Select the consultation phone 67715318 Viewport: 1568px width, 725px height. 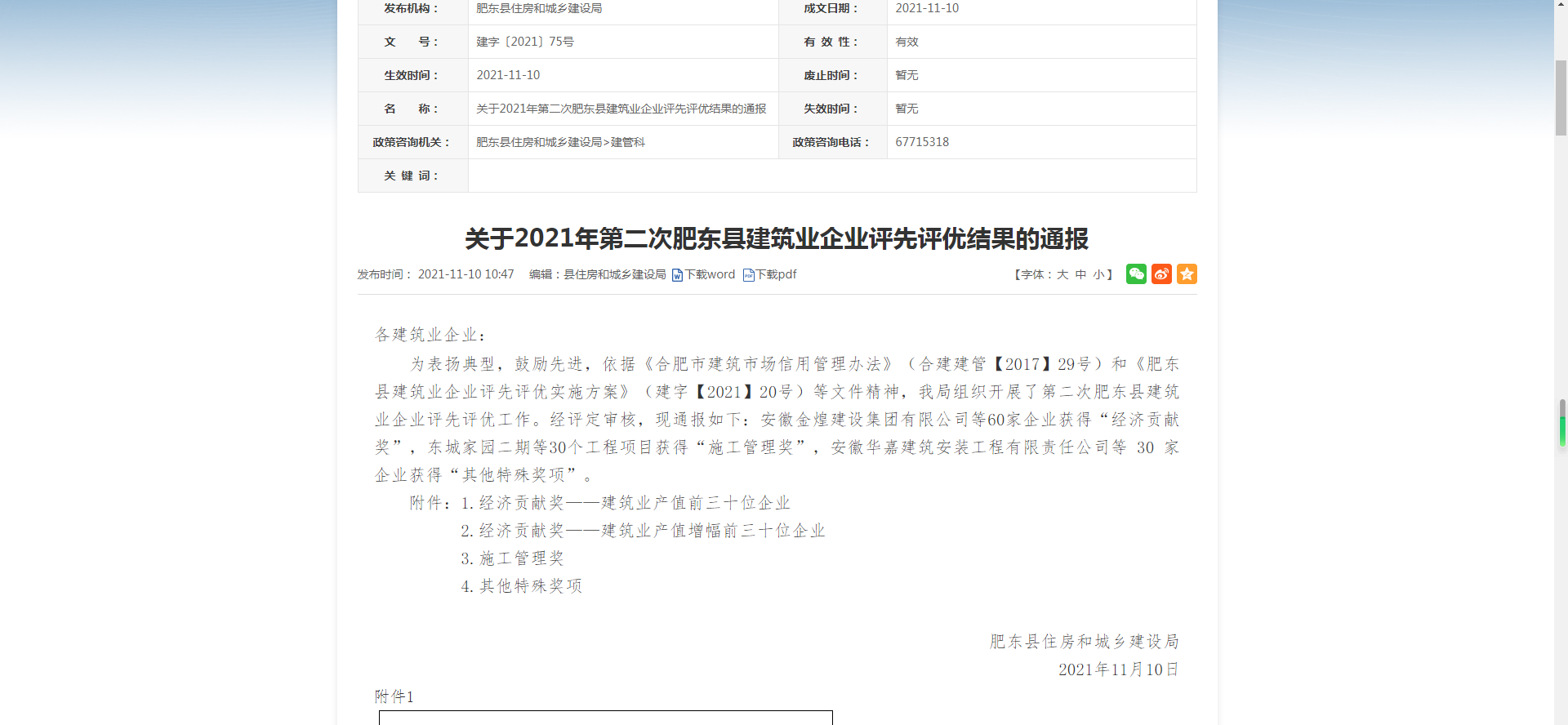(922, 142)
